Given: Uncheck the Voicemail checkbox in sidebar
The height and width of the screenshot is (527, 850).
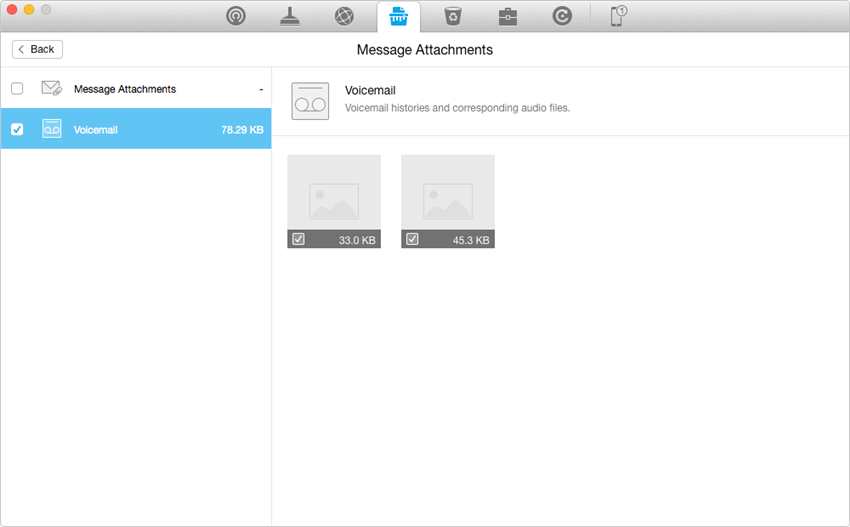Looking at the screenshot, I should pos(17,130).
